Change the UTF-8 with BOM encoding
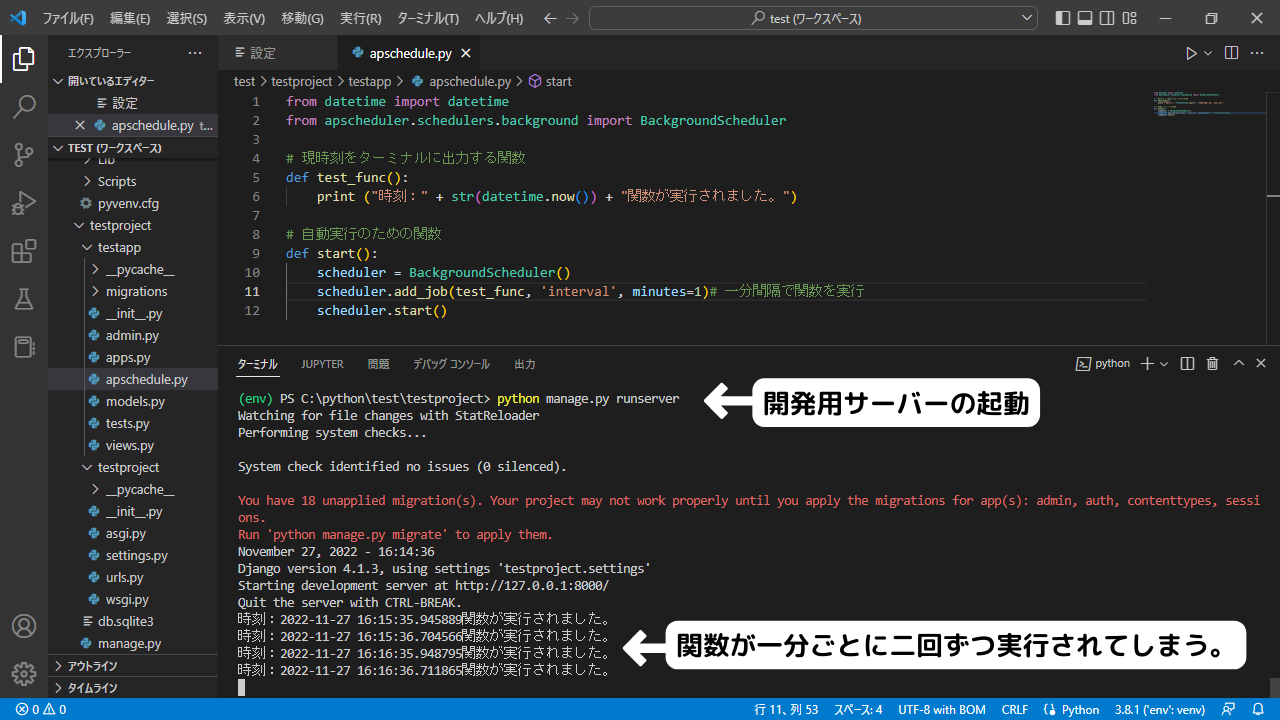Image resolution: width=1280 pixels, height=720 pixels. tap(942, 710)
